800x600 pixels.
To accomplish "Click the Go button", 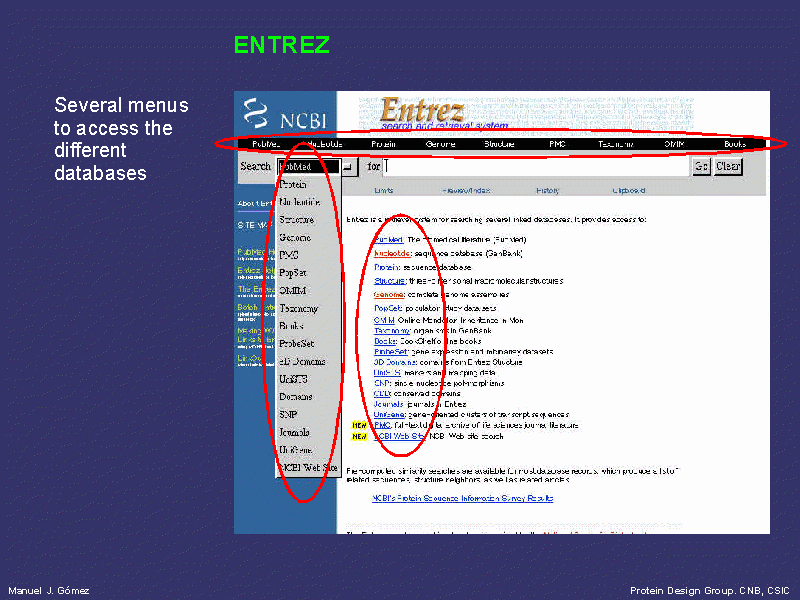I will [x=701, y=166].
